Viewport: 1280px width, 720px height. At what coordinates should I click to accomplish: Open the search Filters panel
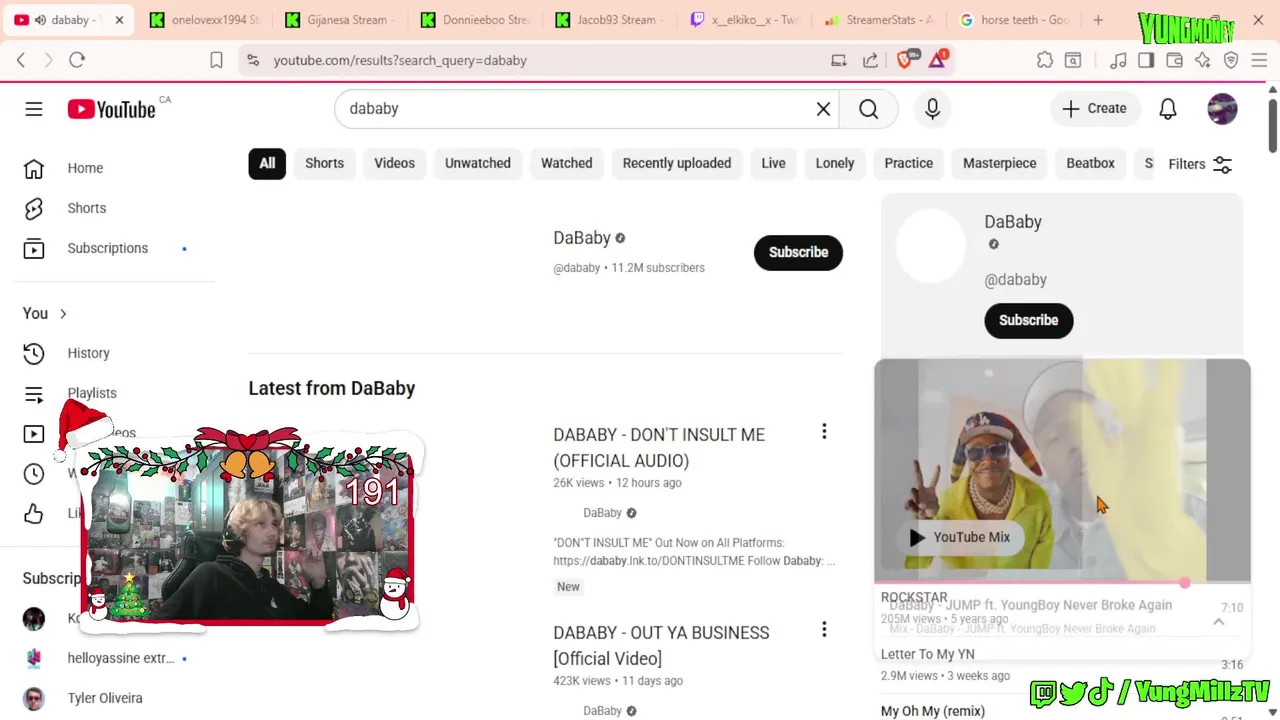click(x=1200, y=164)
